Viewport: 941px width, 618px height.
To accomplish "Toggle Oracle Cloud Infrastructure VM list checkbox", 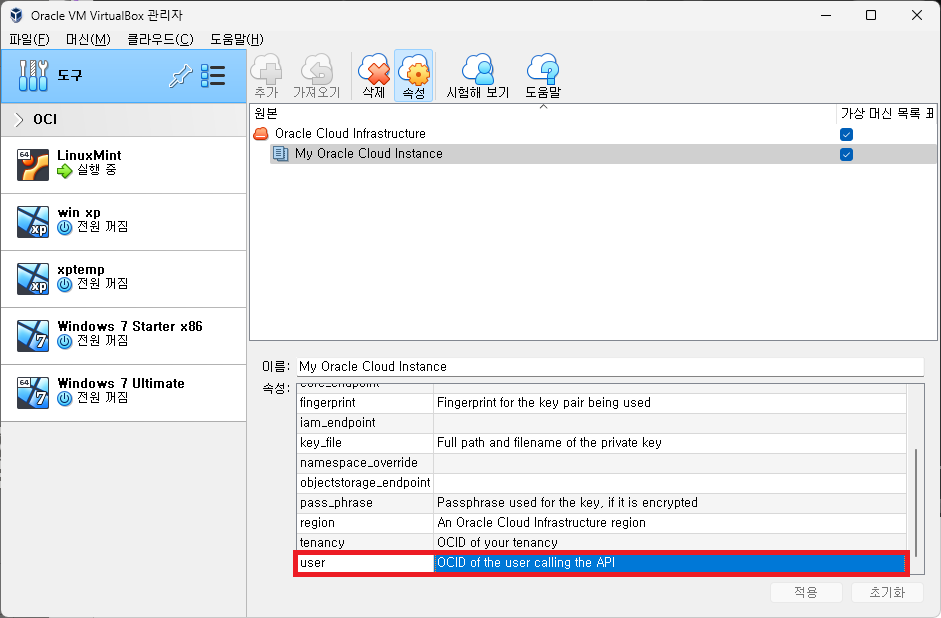I will tap(846, 134).
